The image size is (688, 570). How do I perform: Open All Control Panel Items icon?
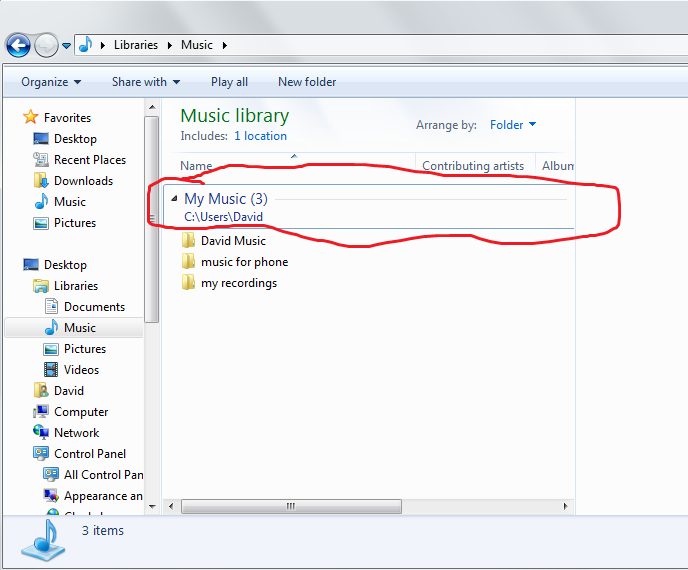click(51, 474)
